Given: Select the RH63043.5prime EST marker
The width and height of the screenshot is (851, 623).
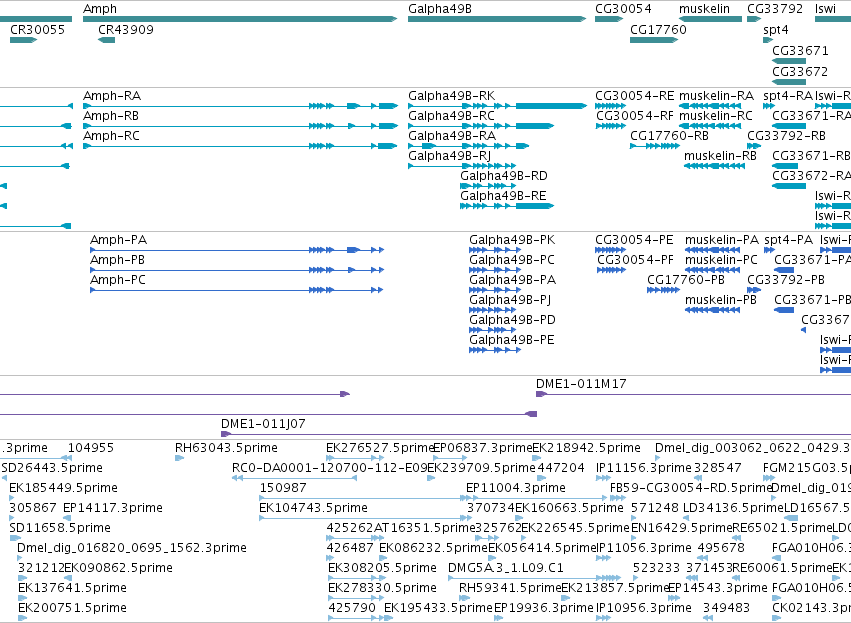Looking at the screenshot, I should click(180, 459).
